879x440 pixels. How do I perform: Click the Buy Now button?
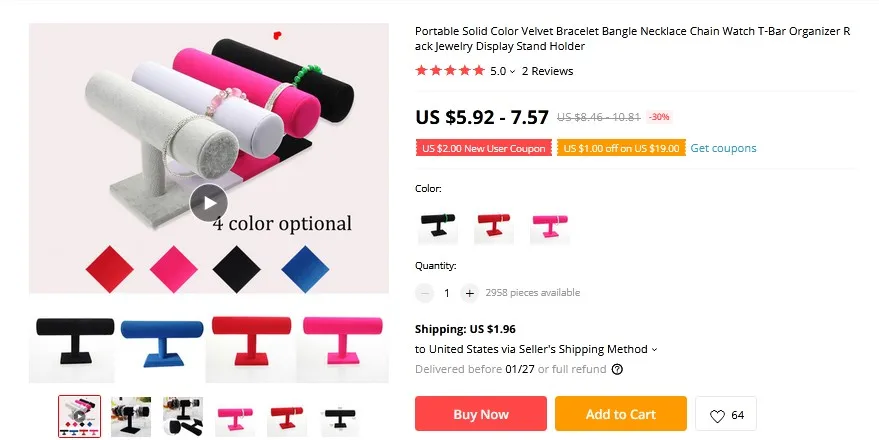click(481, 414)
